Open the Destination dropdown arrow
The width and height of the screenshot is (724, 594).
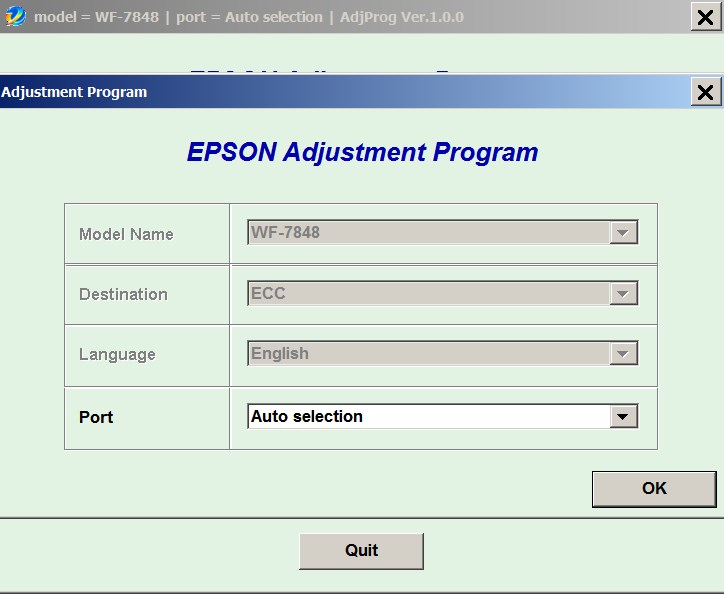coord(623,293)
